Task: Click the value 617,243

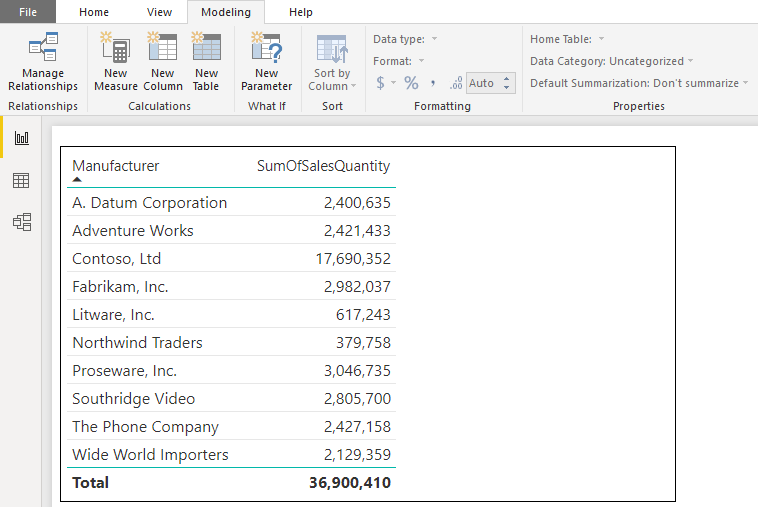Action: point(363,315)
